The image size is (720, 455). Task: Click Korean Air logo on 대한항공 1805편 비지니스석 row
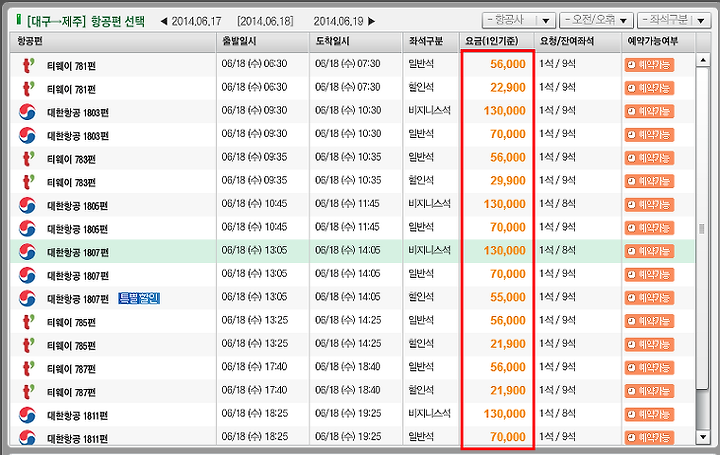tap(27, 205)
